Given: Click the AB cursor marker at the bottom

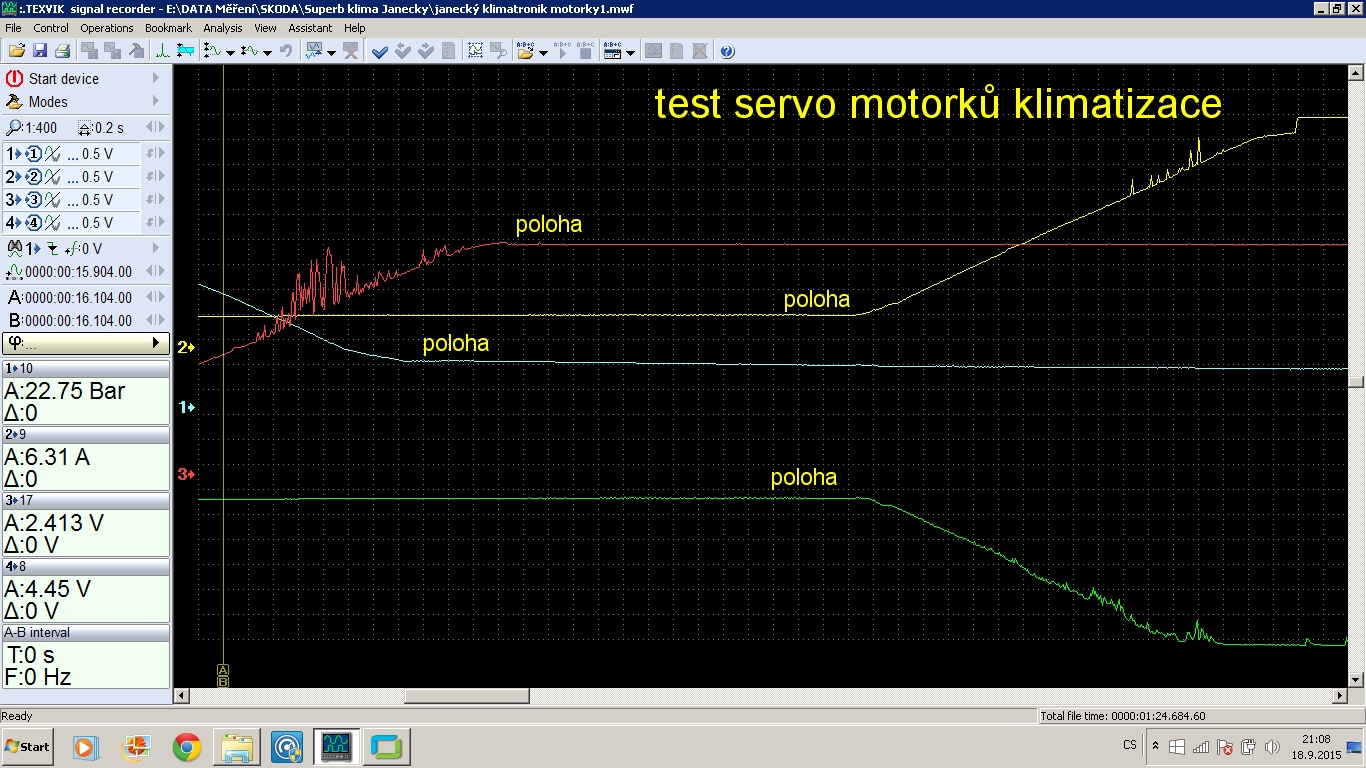Looking at the screenshot, I should tap(223, 675).
